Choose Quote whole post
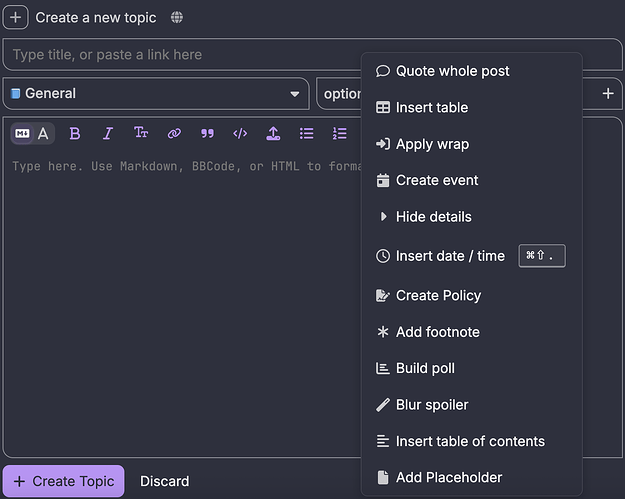This screenshot has height=499, width=625. click(472, 71)
